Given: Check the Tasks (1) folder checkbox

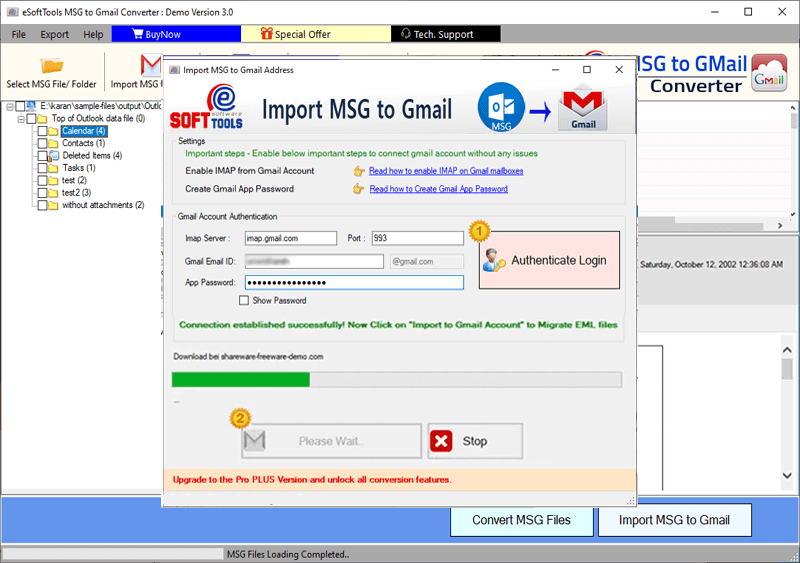Looking at the screenshot, I should click(42, 168).
